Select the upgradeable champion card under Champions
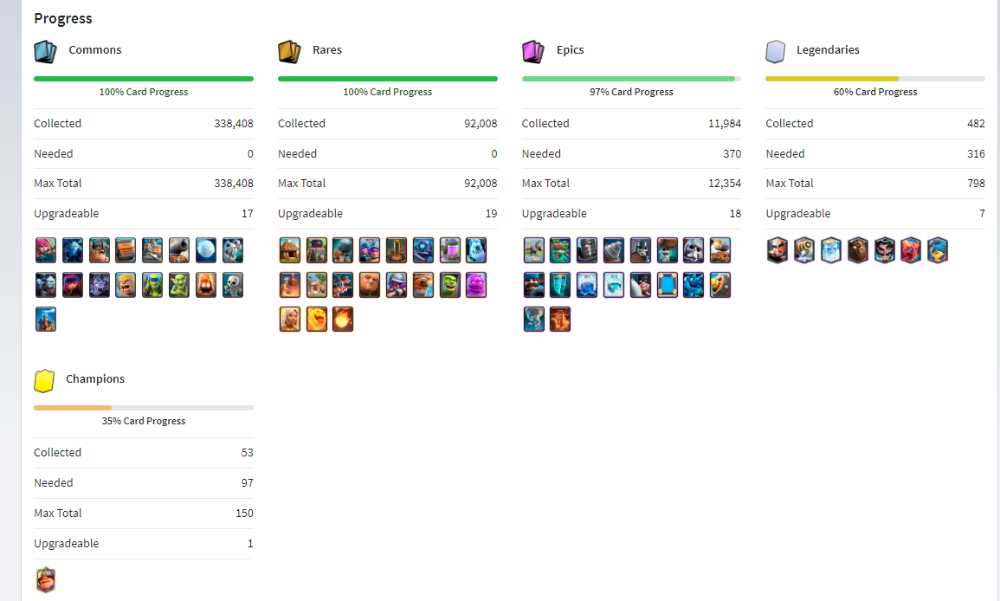 point(45,580)
